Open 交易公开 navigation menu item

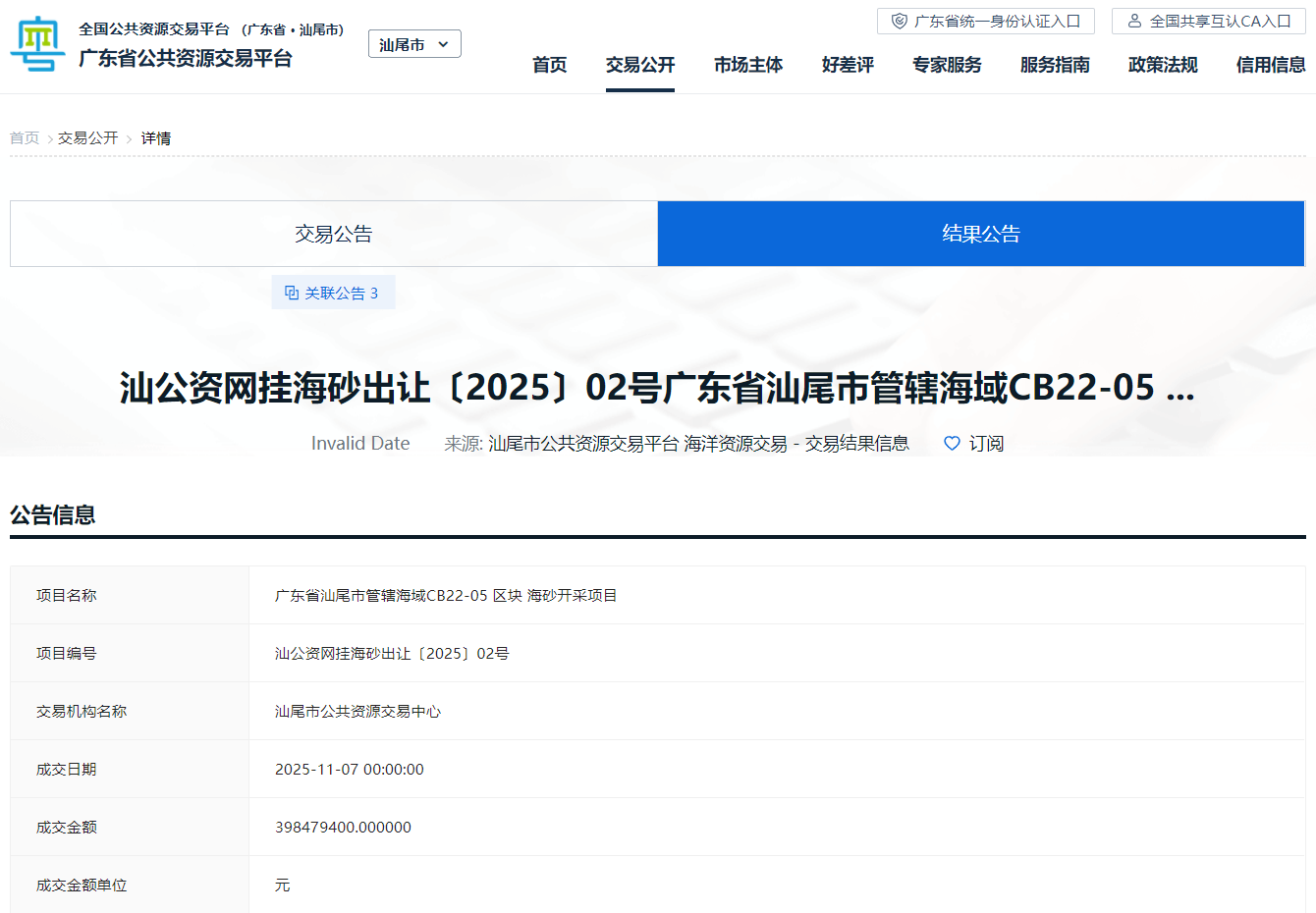[x=640, y=65]
